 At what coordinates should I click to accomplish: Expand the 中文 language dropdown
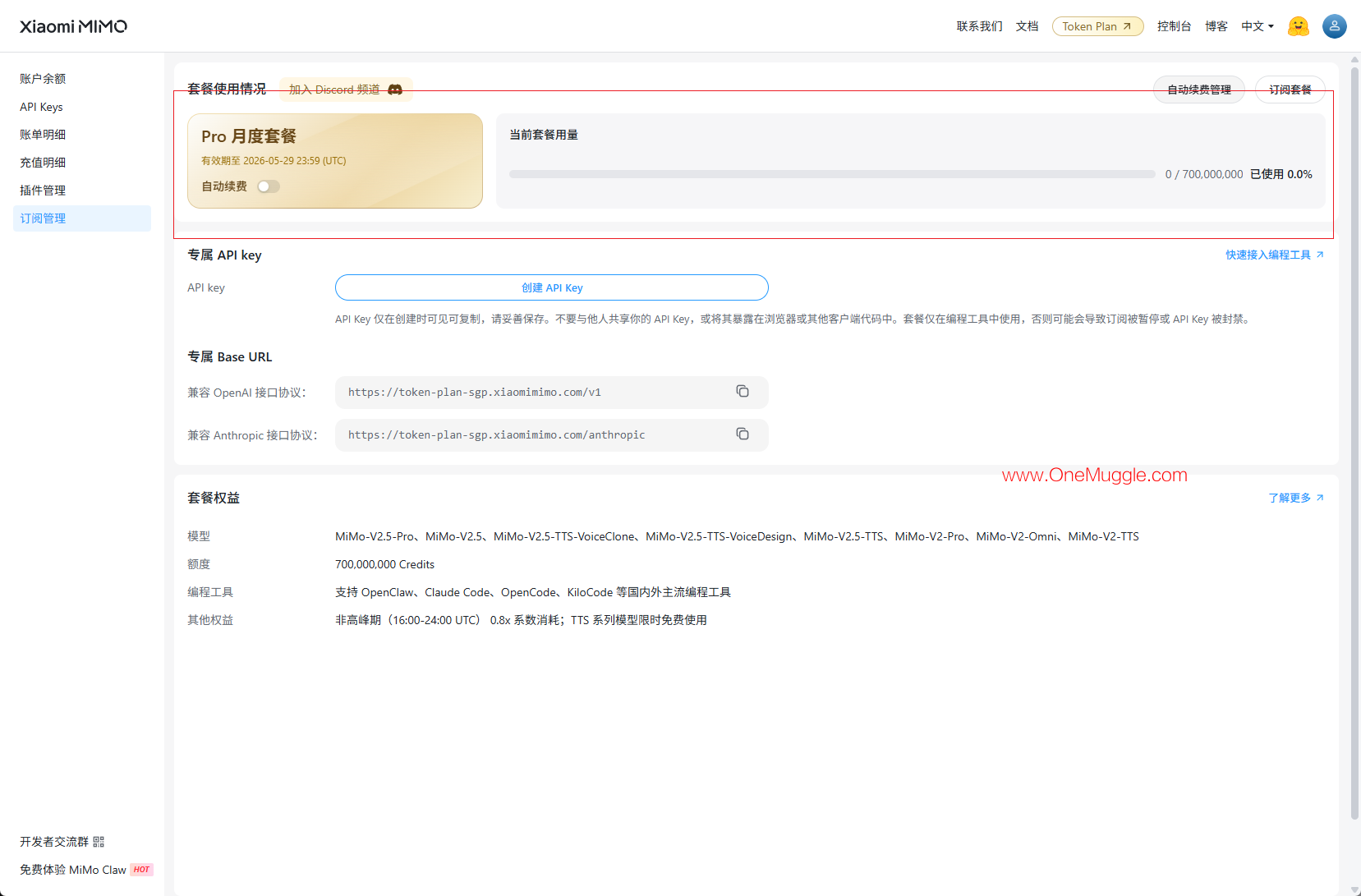point(1258,26)
